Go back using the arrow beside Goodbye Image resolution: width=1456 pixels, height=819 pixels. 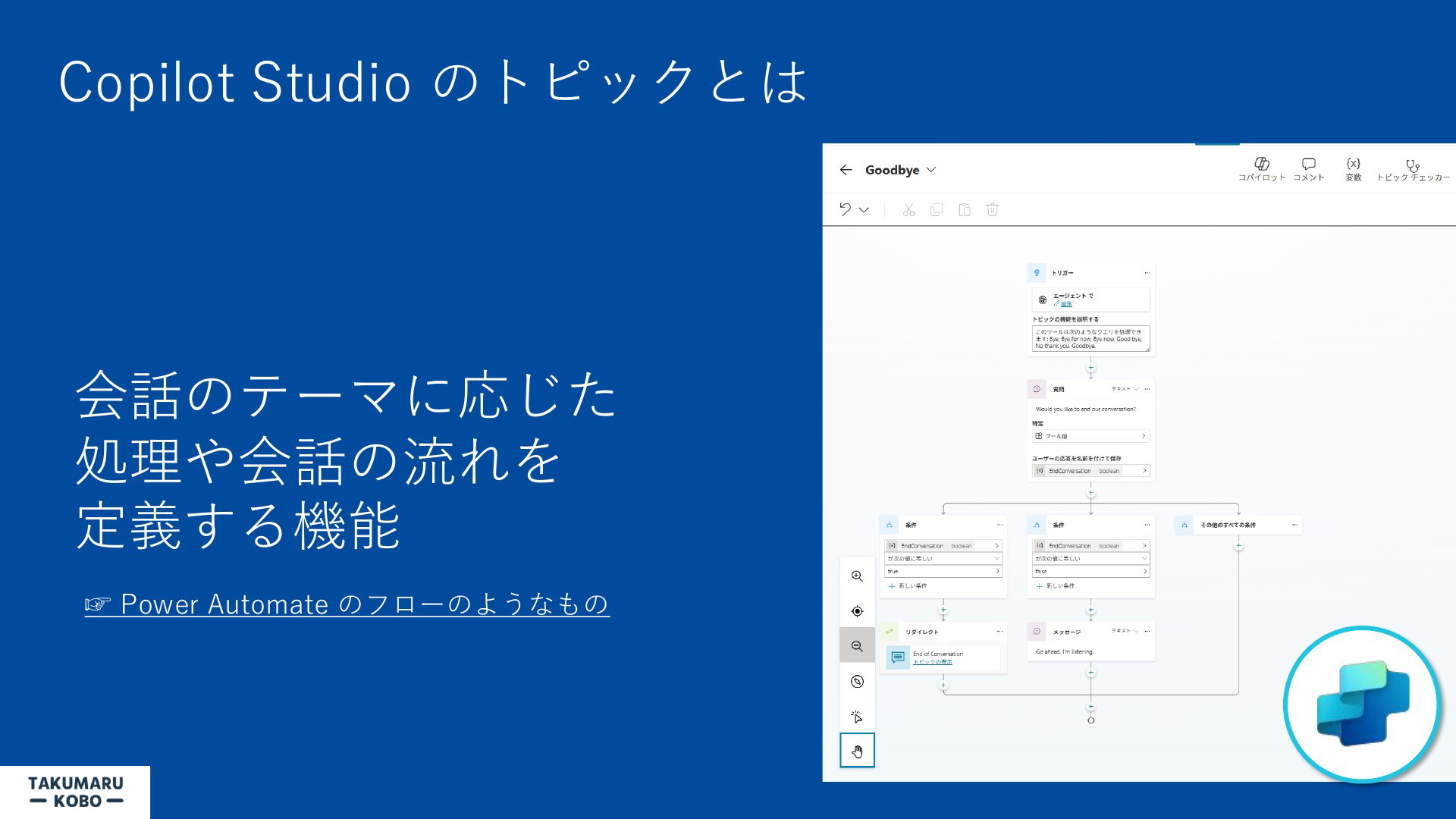tap(846, 170)
